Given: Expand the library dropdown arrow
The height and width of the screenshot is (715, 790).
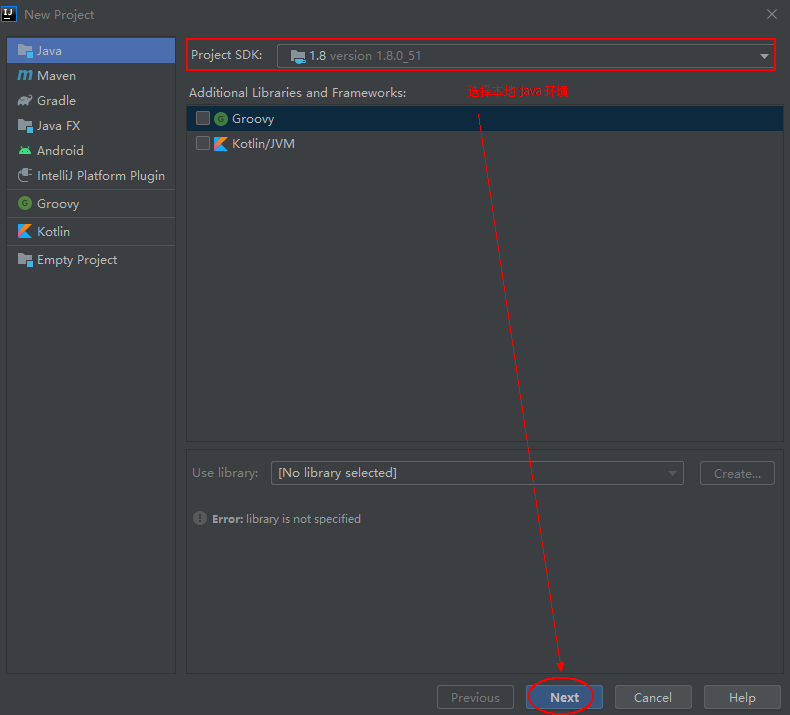Looking at the screenshot, I should pos(672,473).
